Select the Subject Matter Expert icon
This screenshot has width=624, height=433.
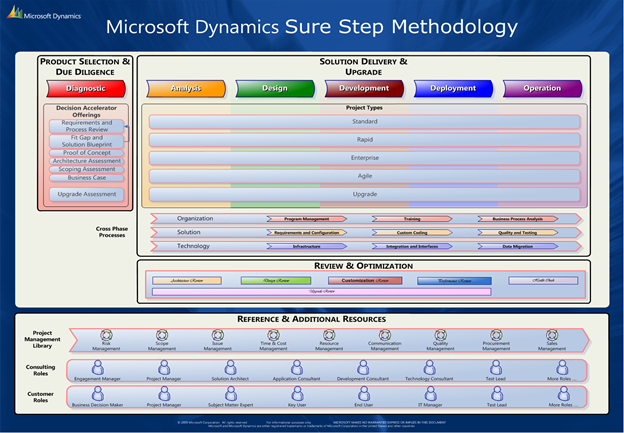click(231, 394)
